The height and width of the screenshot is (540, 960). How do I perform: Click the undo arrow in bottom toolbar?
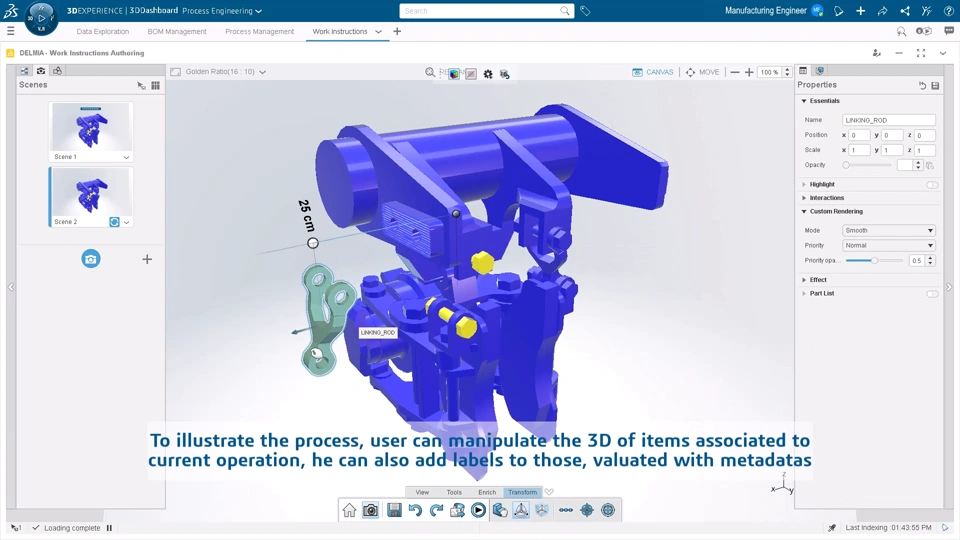click(x=415, y=510)
